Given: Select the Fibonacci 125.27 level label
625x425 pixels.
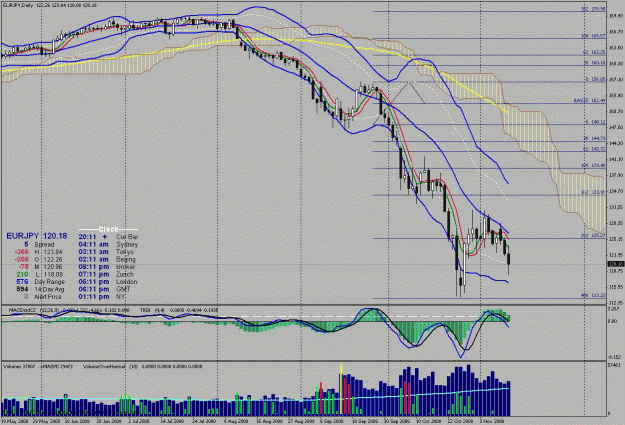Looking at the screenshot, I should (593, 236).
